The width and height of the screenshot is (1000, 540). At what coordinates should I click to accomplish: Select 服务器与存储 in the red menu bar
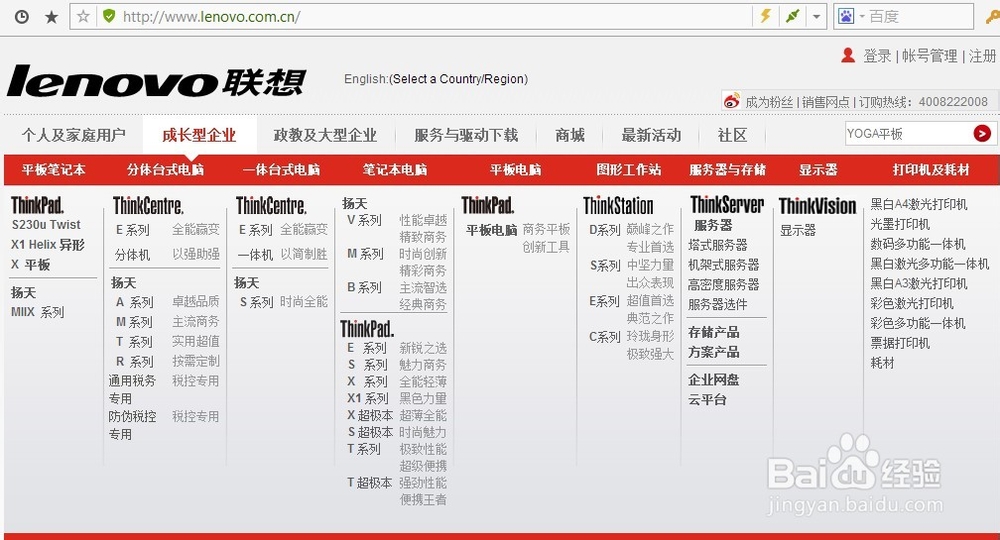(x=727, y=170)
